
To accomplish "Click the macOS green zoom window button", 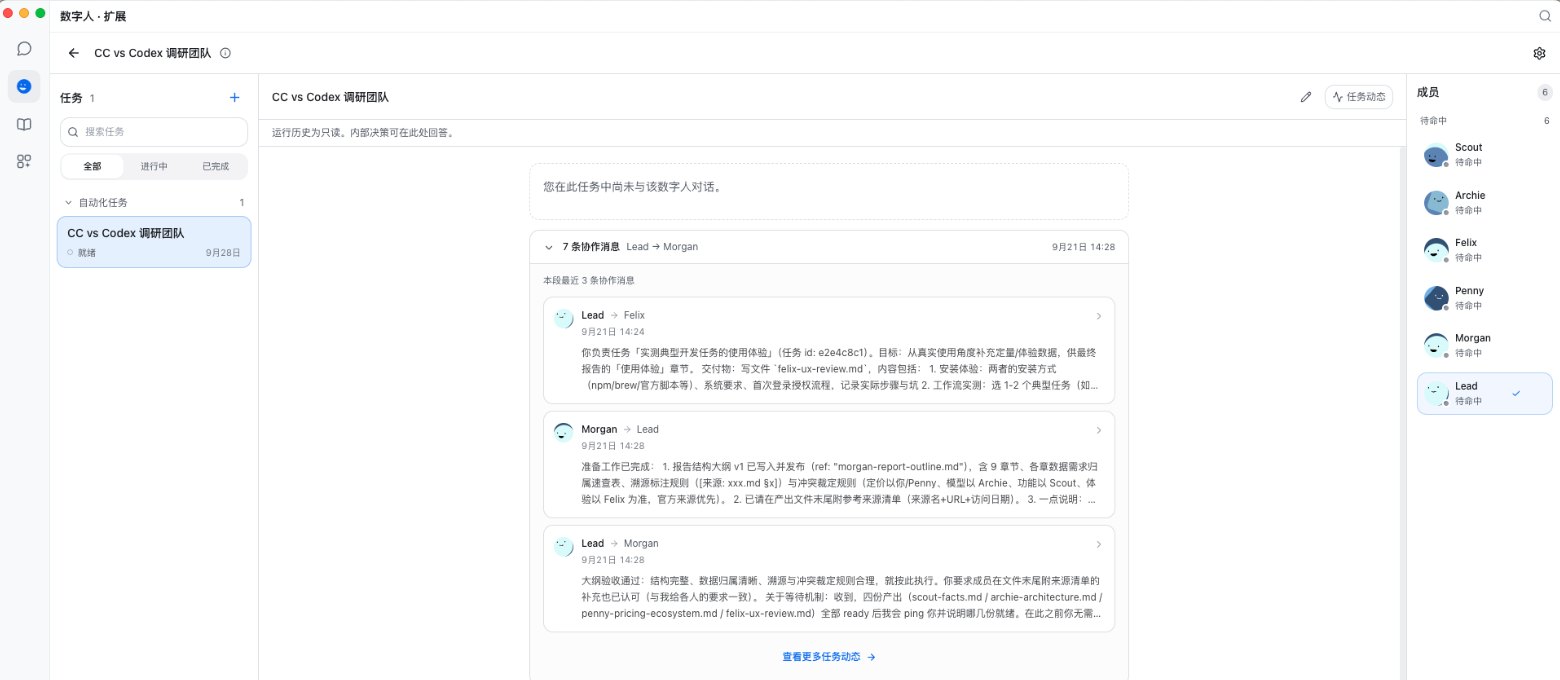I will click(40, 13).
